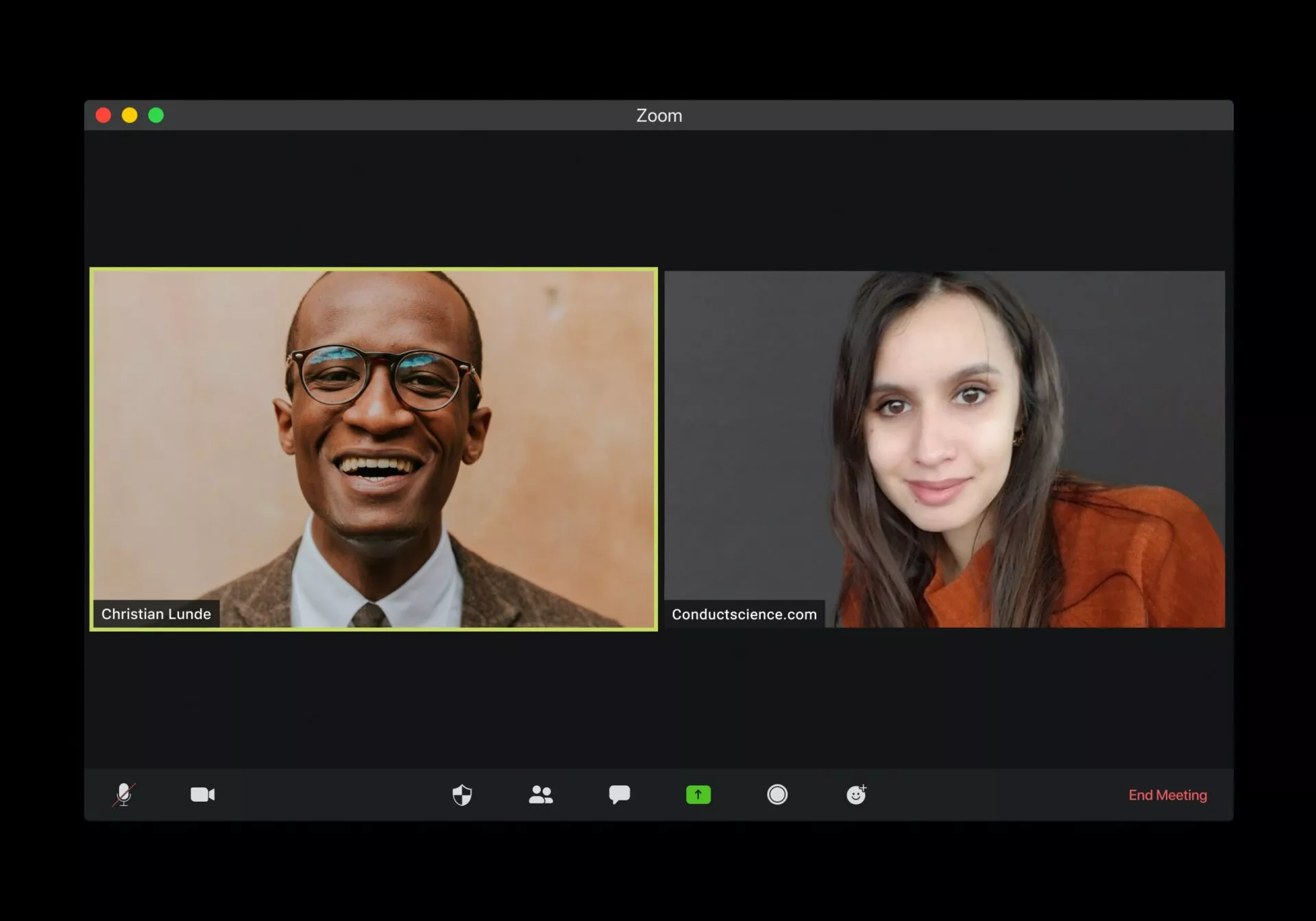Start recording with the Record icon
The width and height of the screenshot is (1316, 921).
pyautogui.click(x=777, y=795)
